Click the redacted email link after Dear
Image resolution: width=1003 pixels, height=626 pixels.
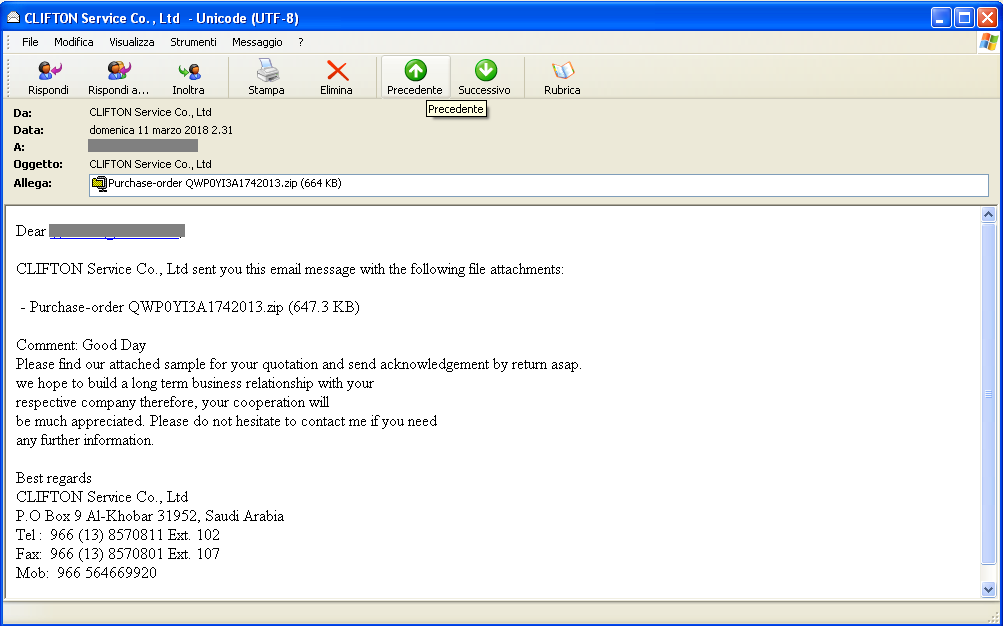click(117, 231)
